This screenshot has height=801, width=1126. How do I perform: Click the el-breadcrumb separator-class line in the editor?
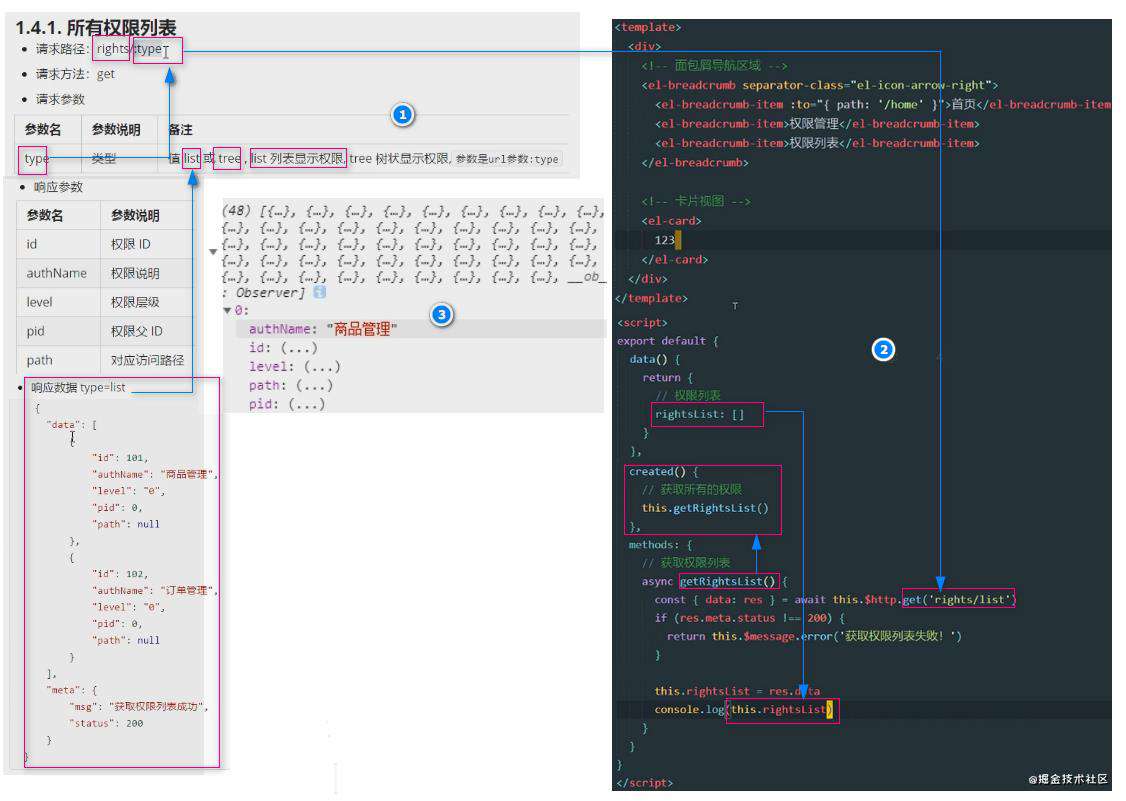(819, 85)
